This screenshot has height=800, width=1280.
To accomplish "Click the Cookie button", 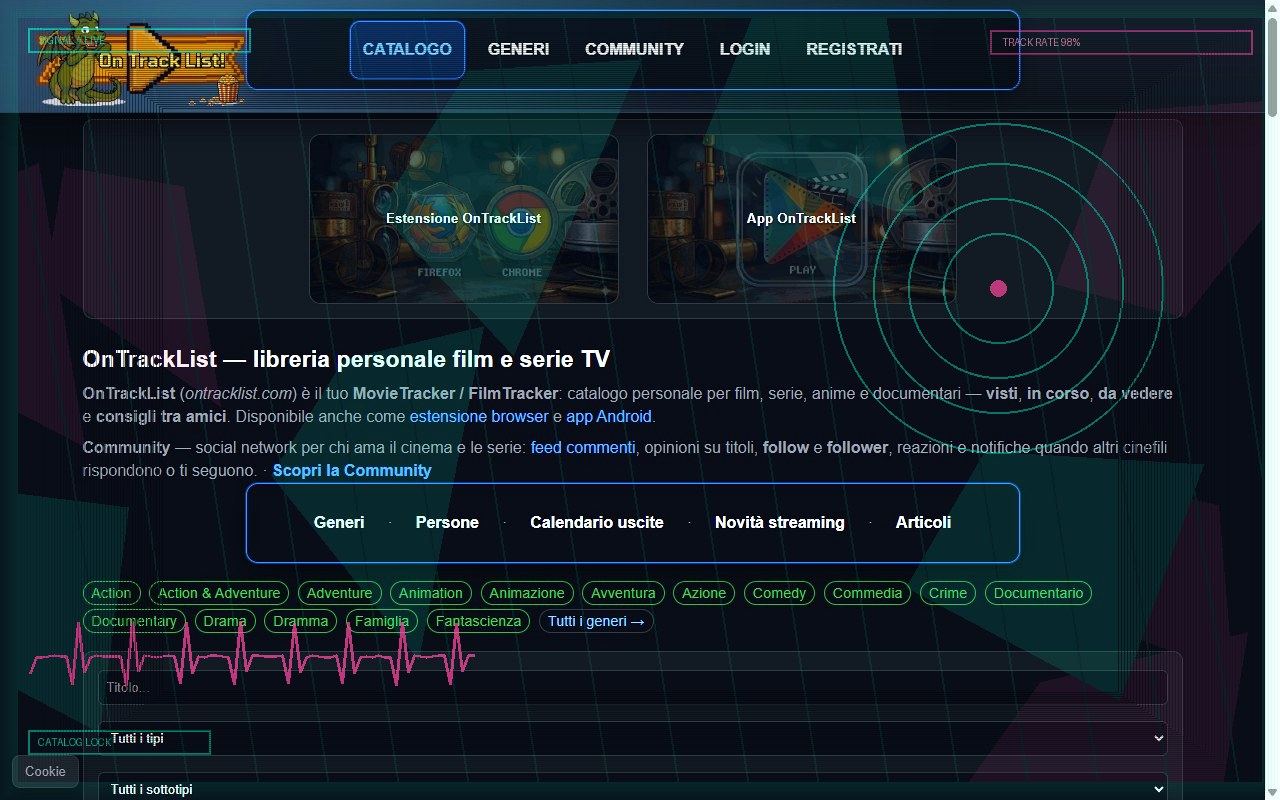I will (45, 771).
